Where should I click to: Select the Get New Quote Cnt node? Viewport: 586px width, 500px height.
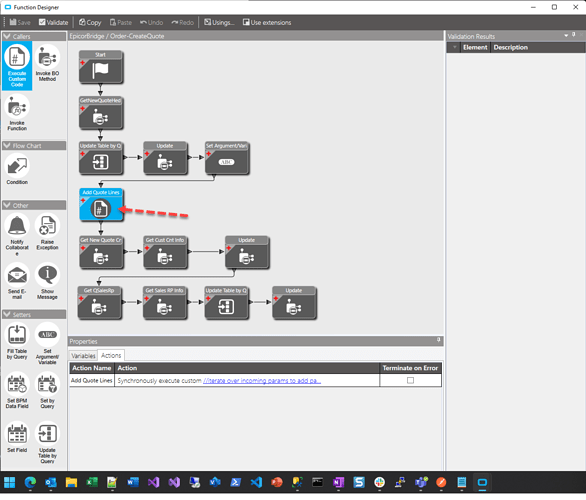101,252
